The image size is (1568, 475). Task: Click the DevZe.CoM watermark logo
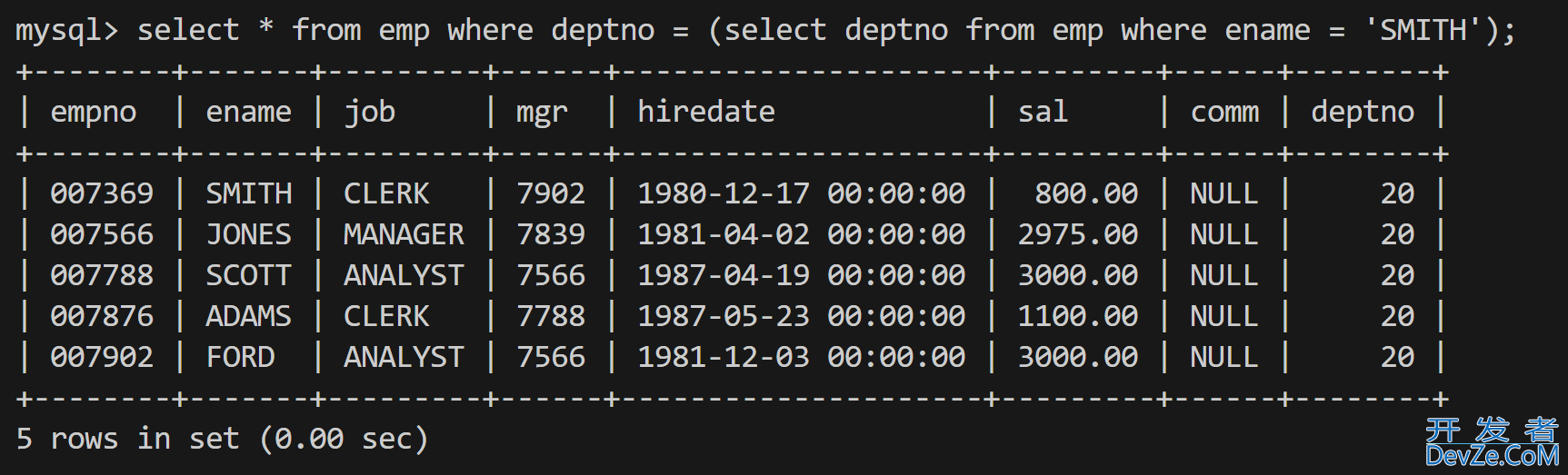pos(1492,442)
